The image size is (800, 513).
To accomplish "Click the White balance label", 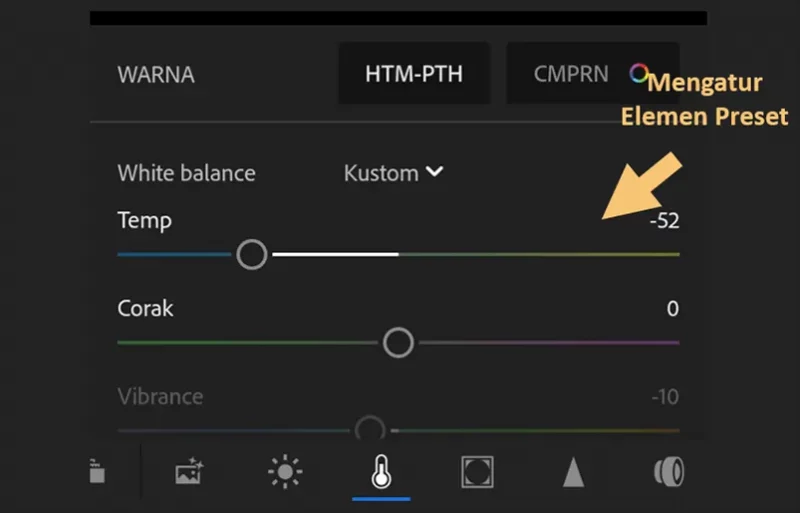I will 186,173.
